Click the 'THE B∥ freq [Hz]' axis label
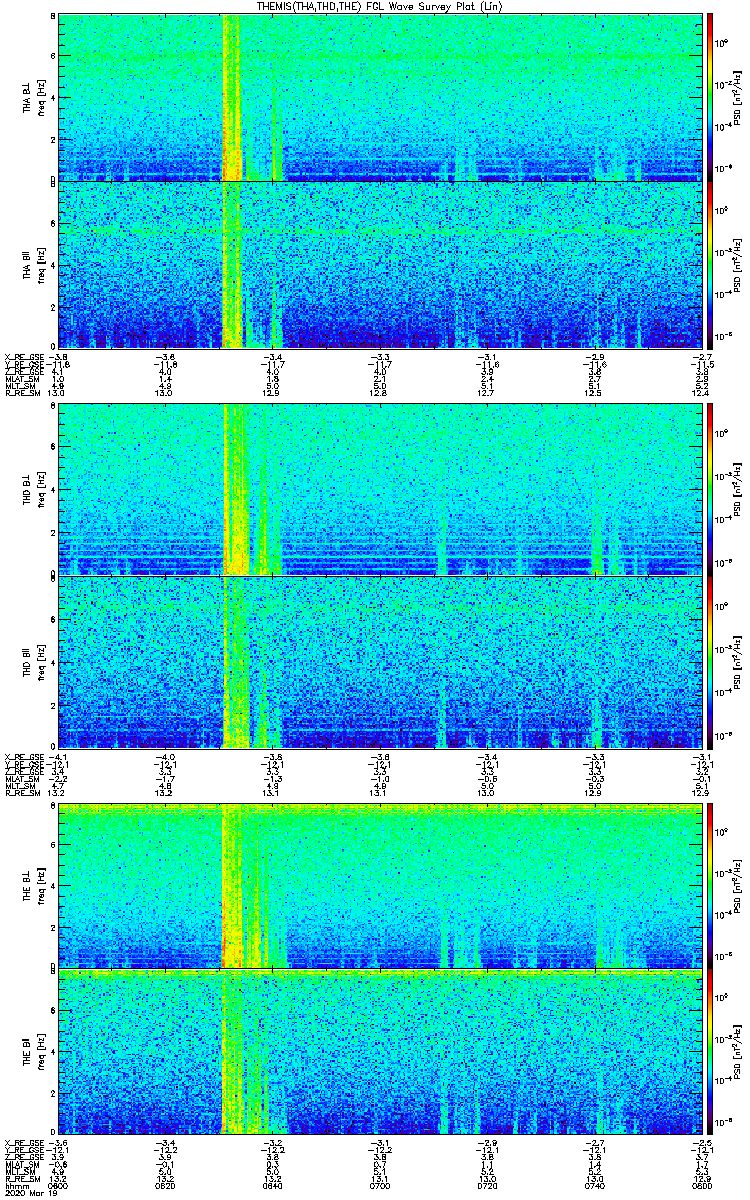Viewport: 750px width, 1200px height. [34, 1051]
